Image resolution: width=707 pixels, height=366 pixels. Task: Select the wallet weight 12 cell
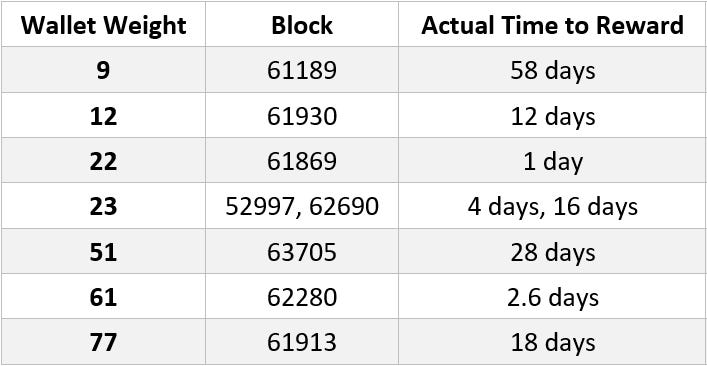pyautogui.click(x=103, y=115)
